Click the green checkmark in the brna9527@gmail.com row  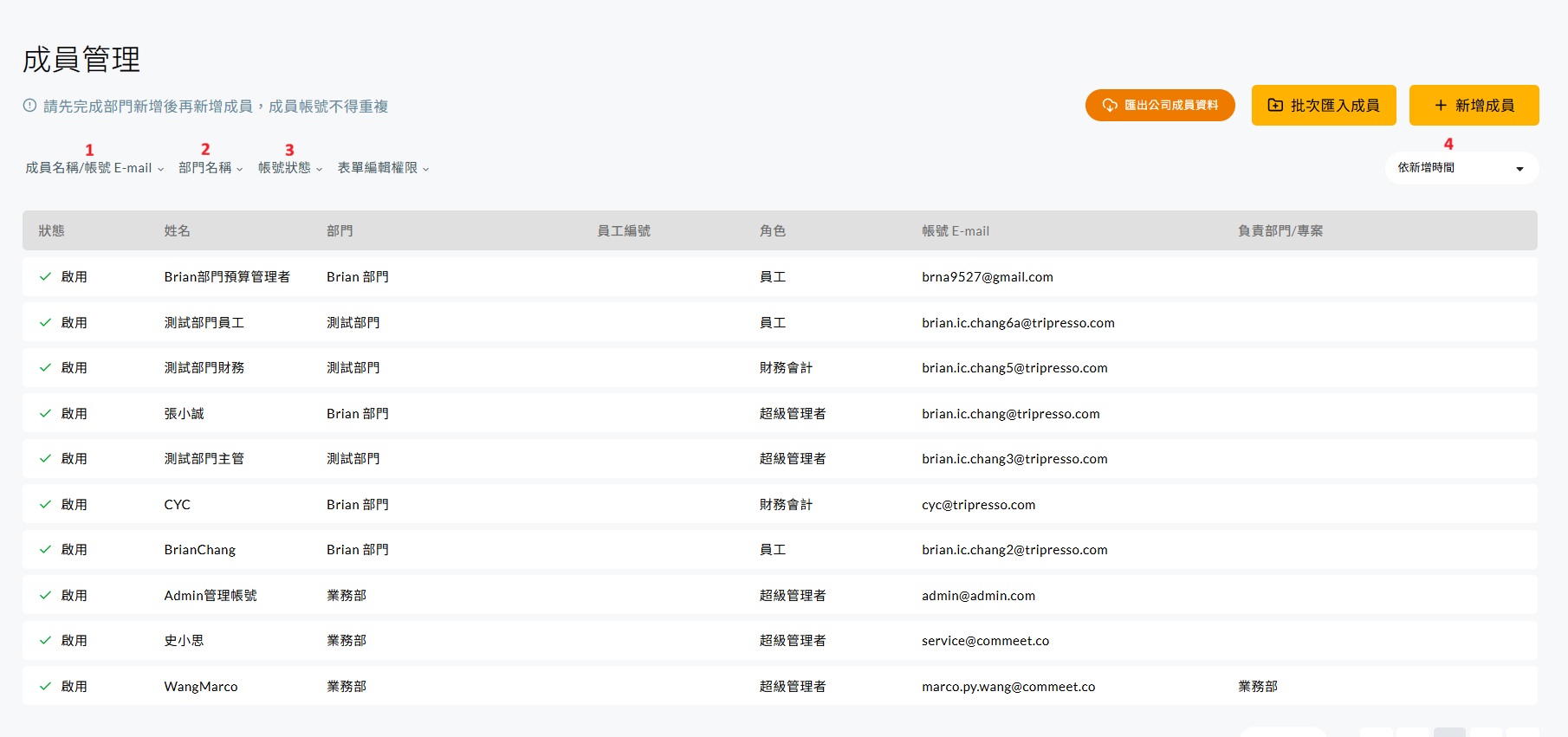[45, 277]
